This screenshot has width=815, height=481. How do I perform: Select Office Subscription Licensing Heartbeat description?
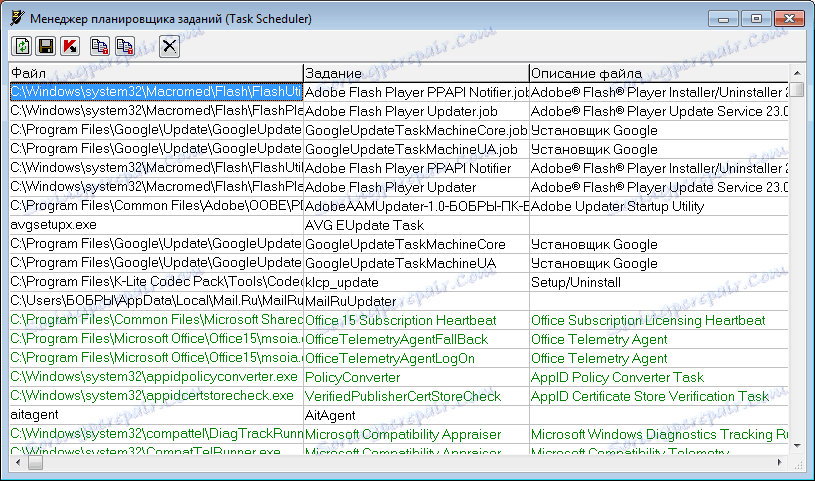[x=659, y=320]
